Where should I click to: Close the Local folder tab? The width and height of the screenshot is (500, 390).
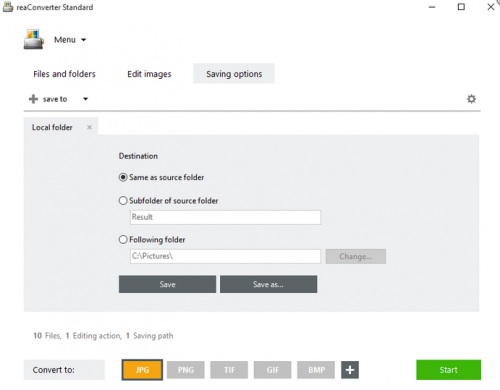point(89,127)
